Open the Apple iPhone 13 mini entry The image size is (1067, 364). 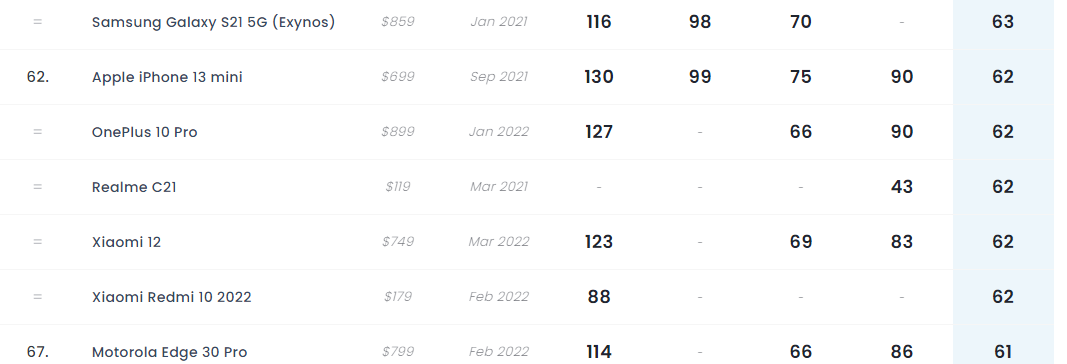(167, 77)
